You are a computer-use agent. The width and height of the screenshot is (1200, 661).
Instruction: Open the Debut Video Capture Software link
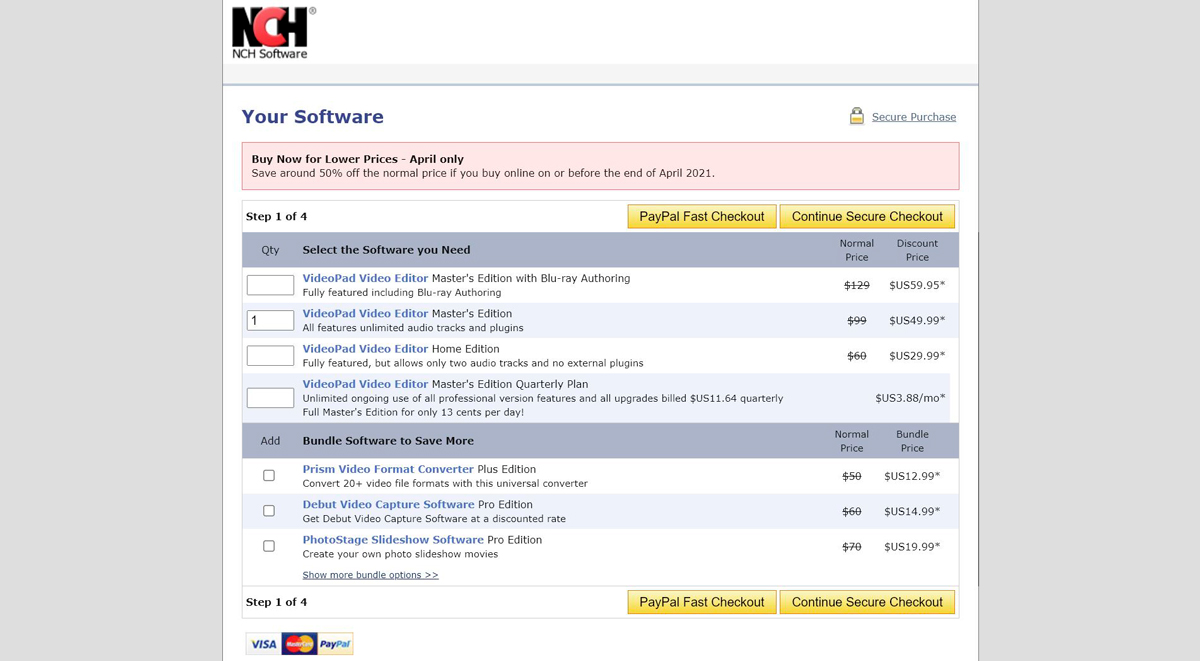[389, 504]
